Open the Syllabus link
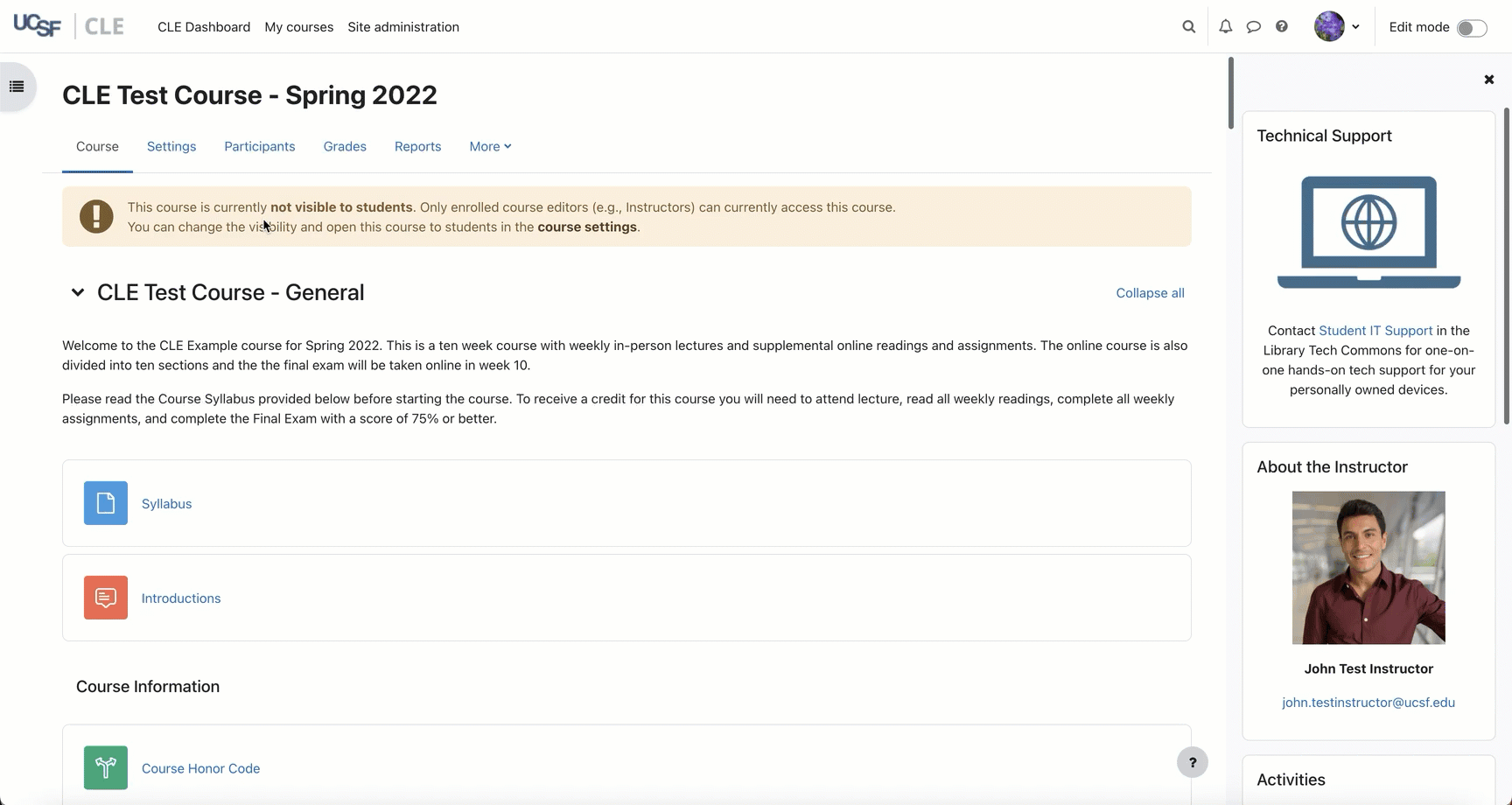 coord(166,504)
